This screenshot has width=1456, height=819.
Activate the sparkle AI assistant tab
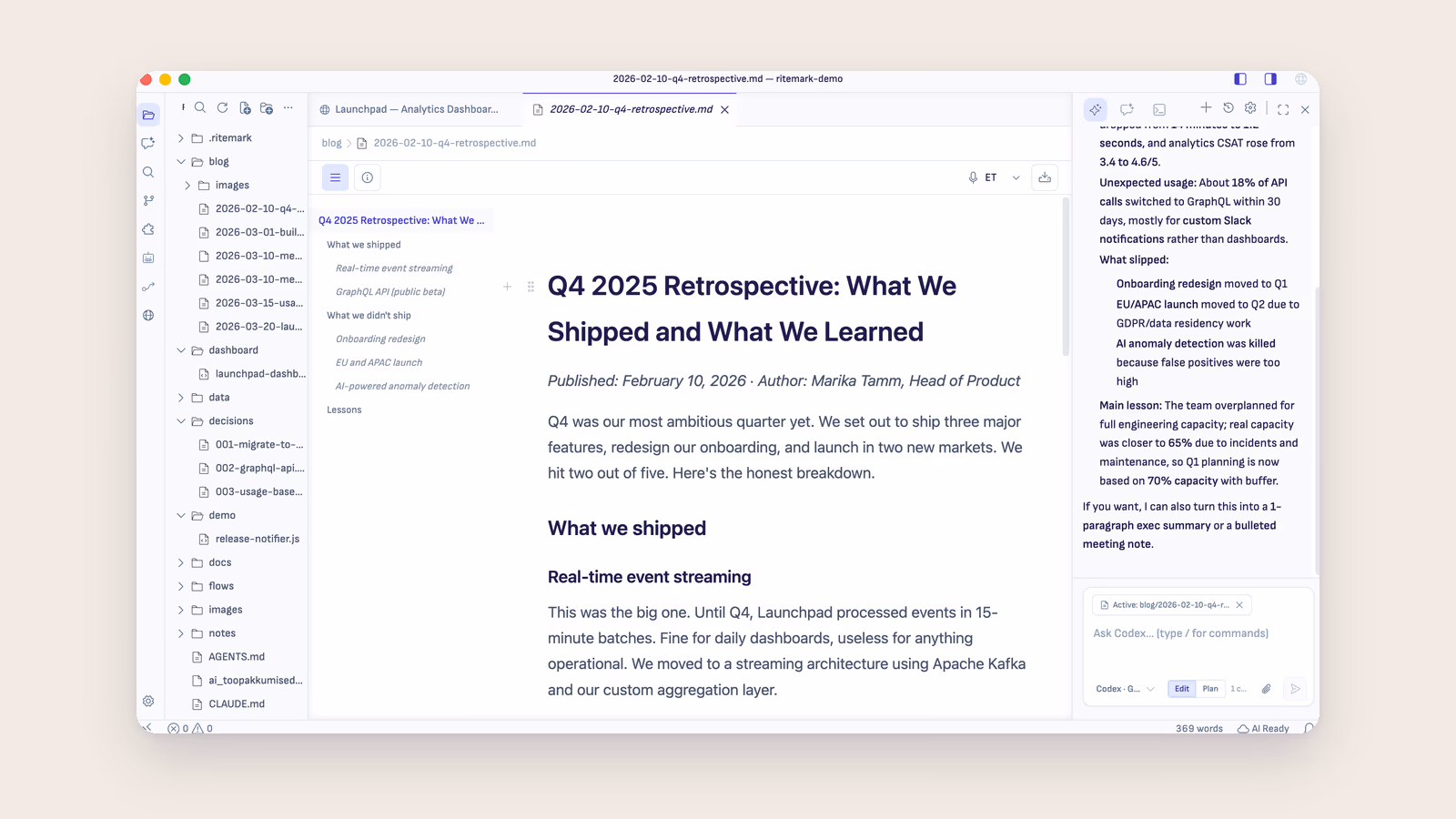click(1096, 109)
